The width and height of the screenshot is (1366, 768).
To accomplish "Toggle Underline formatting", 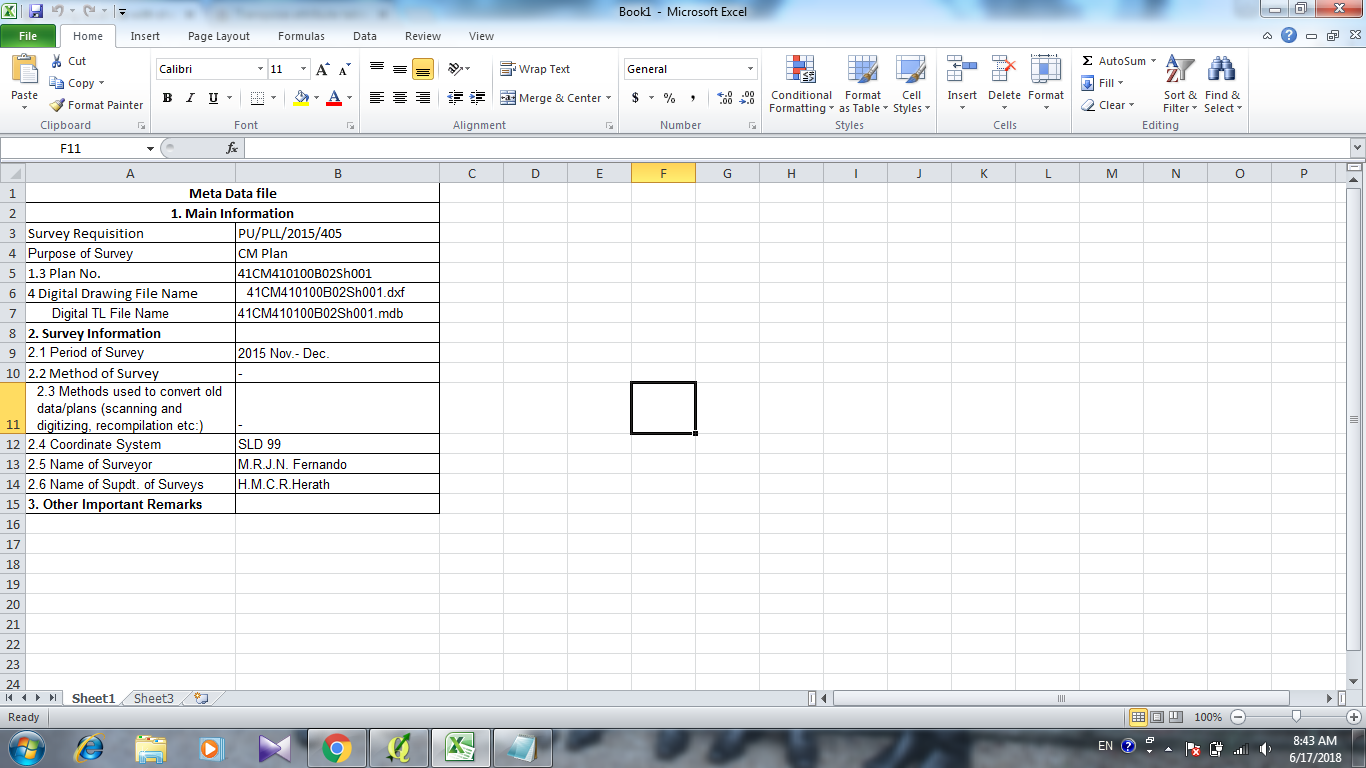I will (x=213, y=98).
